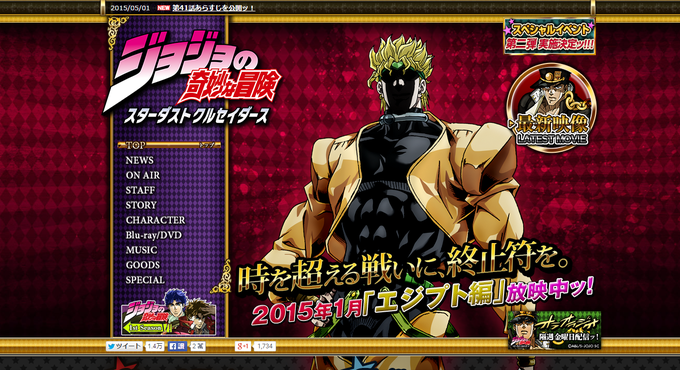Click the 2015年1月 エジプト編 broadcast text
The height and width of the screenshot is (370, 680).
tap(423, 301)
